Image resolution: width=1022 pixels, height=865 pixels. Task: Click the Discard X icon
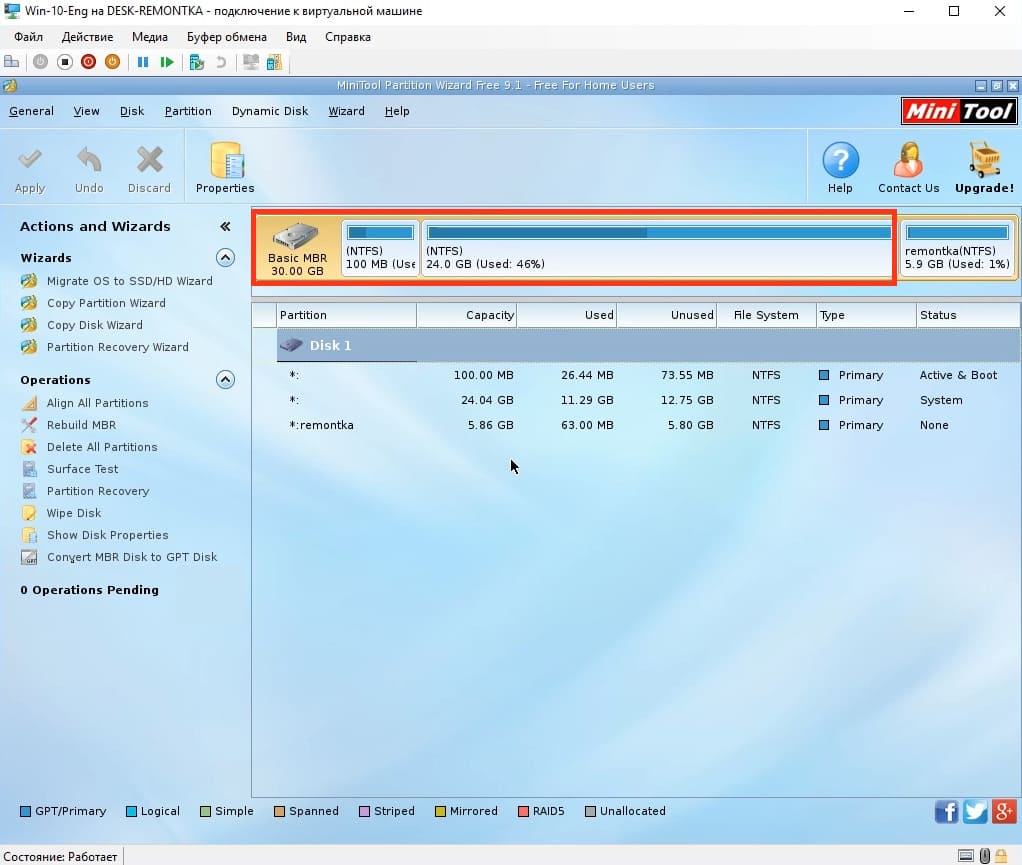tap(149, 160)
